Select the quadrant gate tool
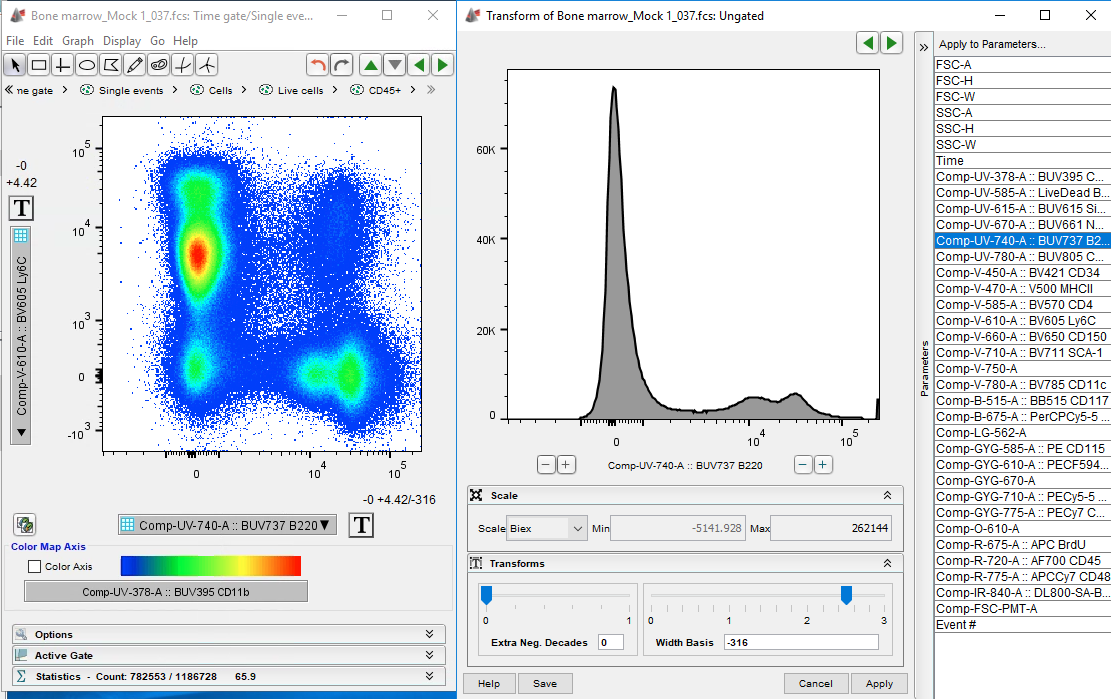Viewport: 1111px width, 699px height. point(63,65)
